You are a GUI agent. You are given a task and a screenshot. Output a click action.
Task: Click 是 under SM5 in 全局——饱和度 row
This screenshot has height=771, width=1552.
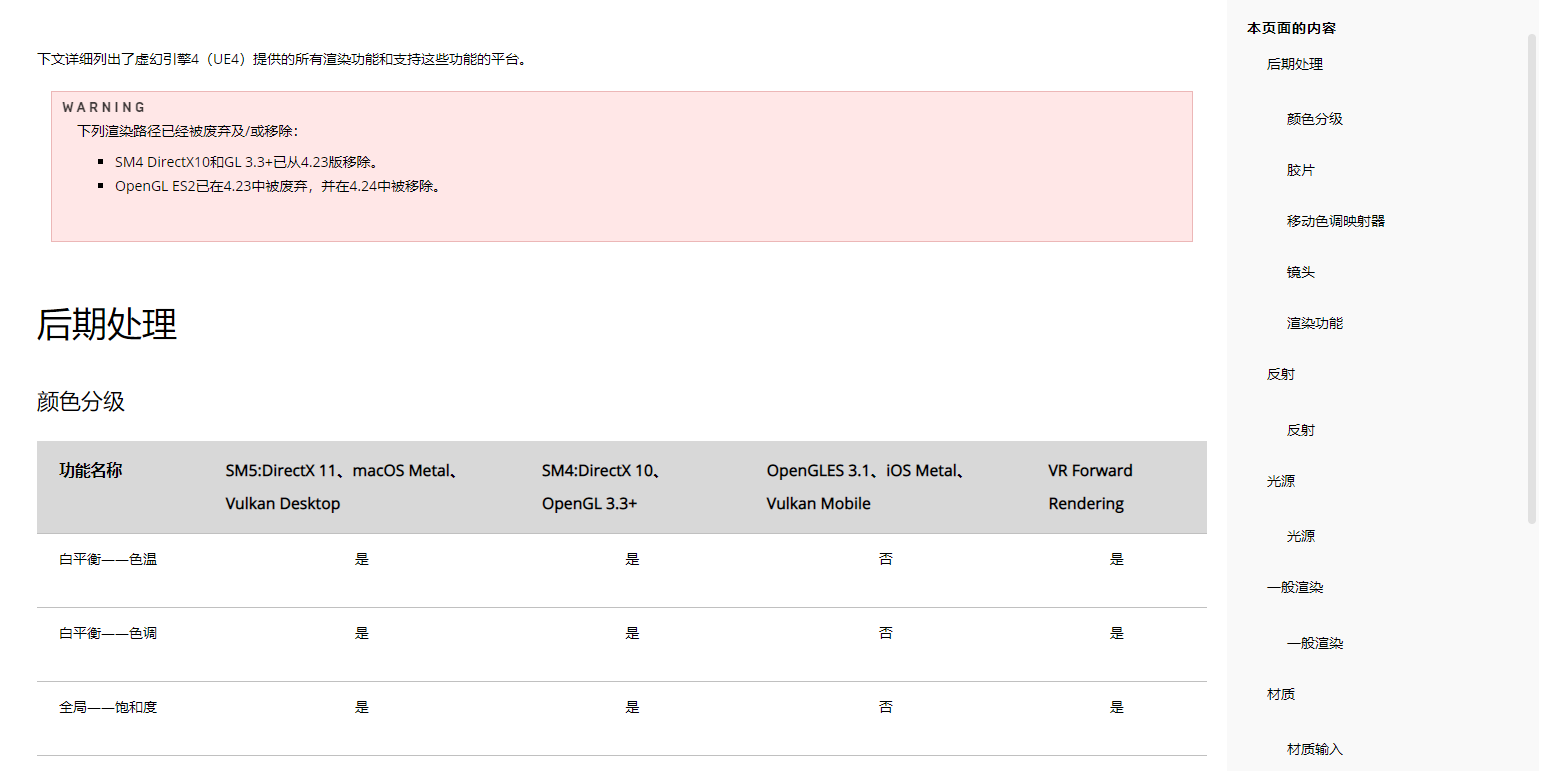tap(362, 707)
